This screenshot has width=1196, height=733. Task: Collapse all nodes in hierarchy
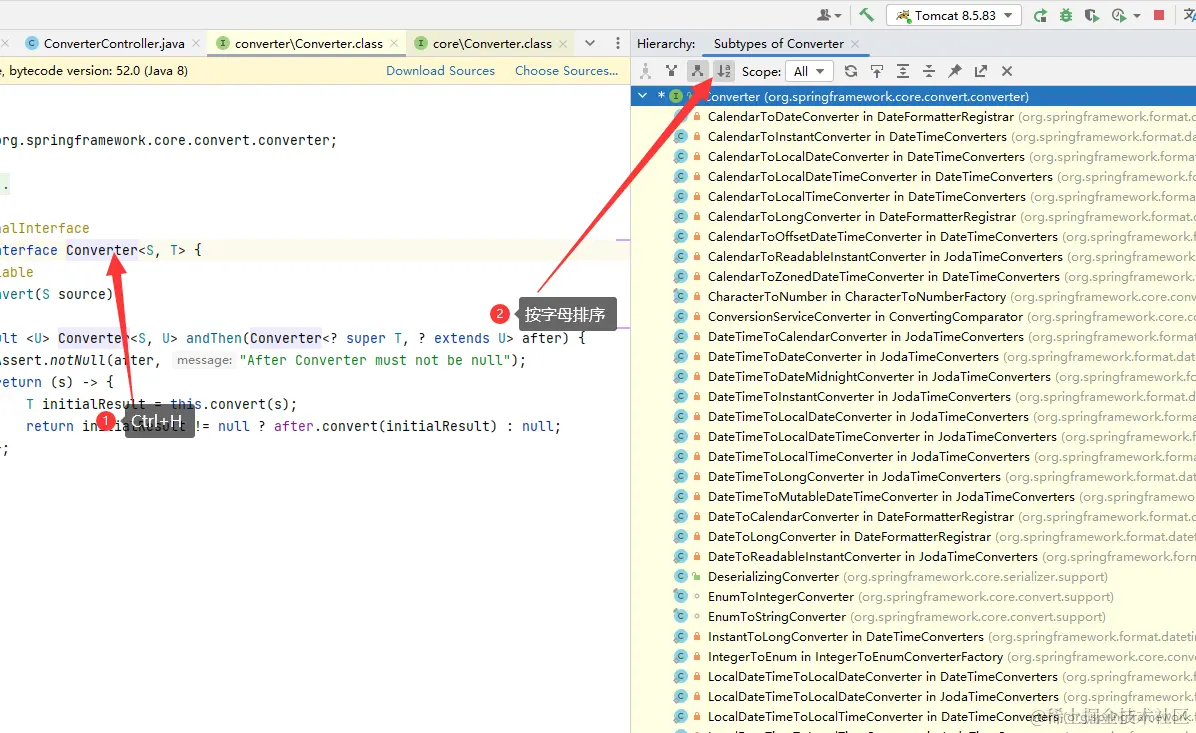click(929, 71)
